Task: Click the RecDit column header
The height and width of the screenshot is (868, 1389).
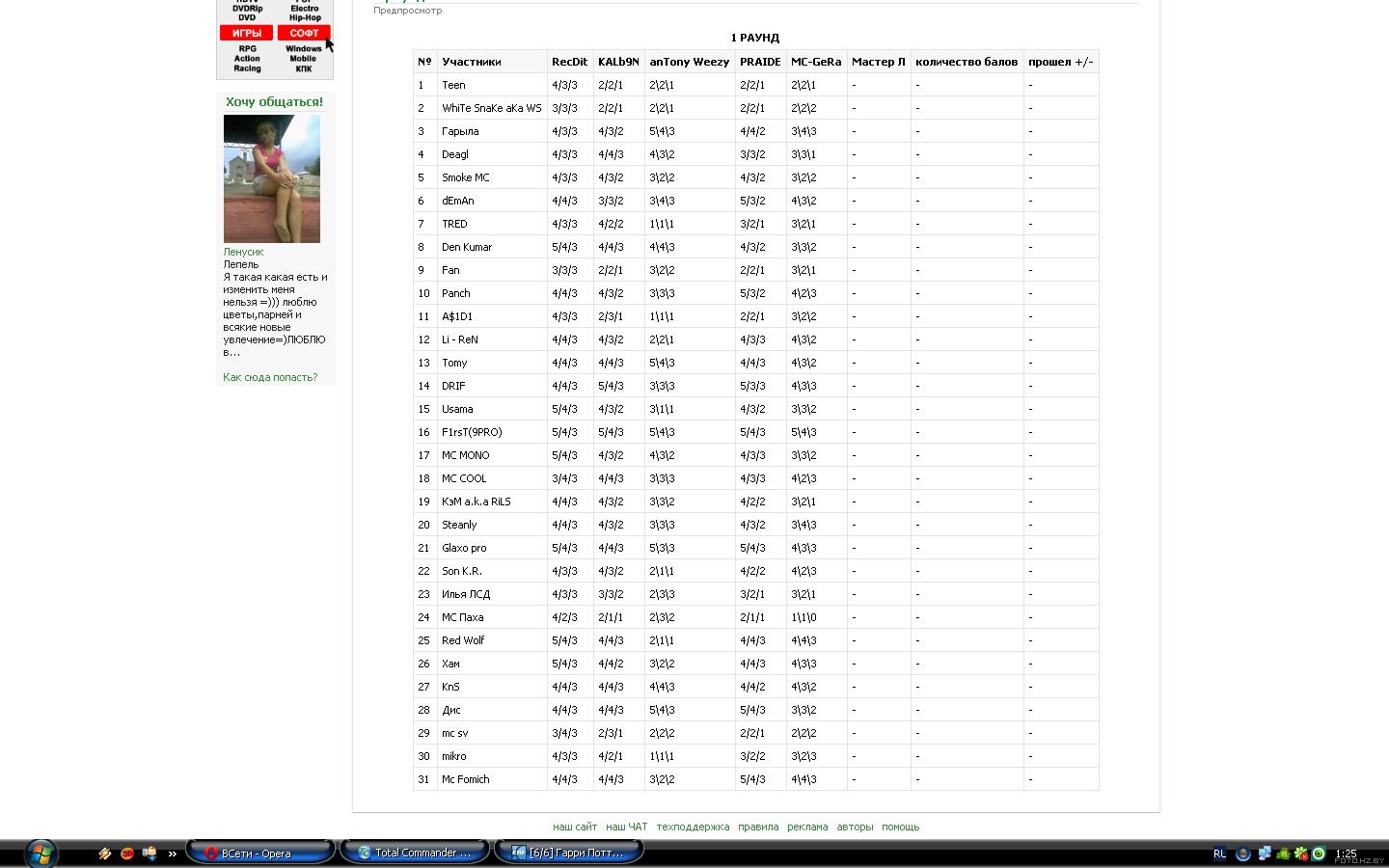Action: [570, 62]
